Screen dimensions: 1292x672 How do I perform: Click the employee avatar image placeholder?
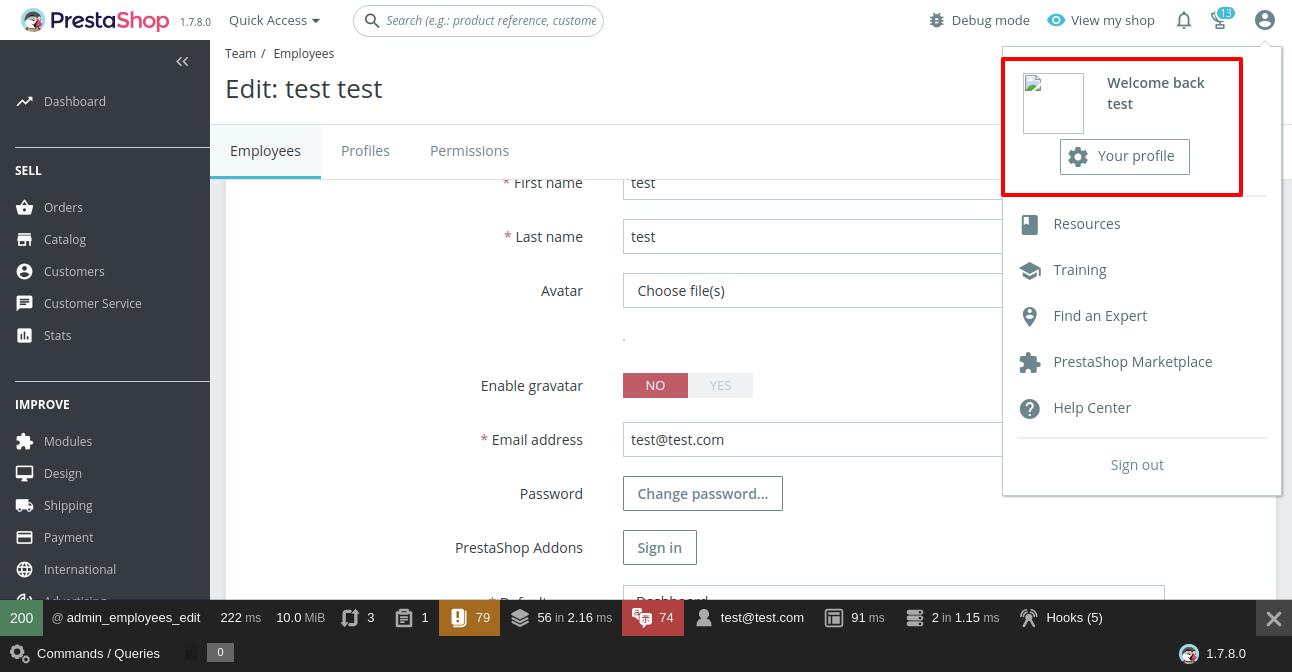[x=1053, y=103]
